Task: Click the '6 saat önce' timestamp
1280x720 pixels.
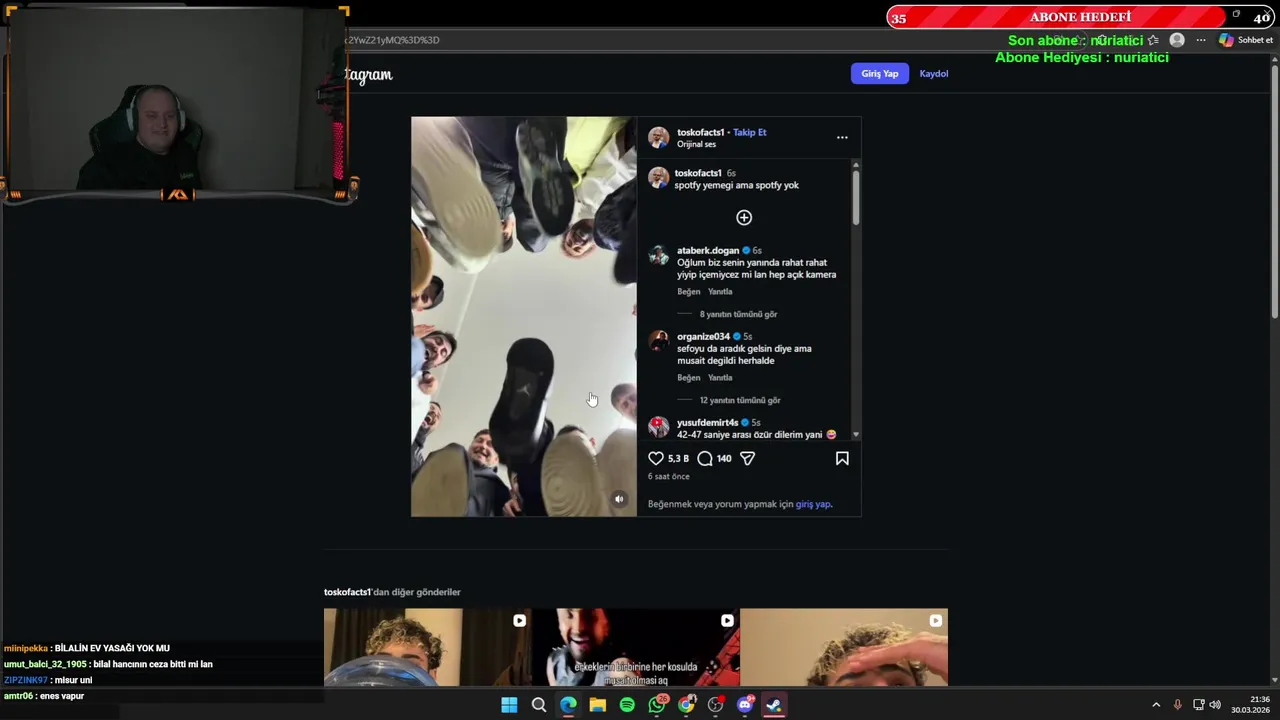Action: (x=669, y=477)
